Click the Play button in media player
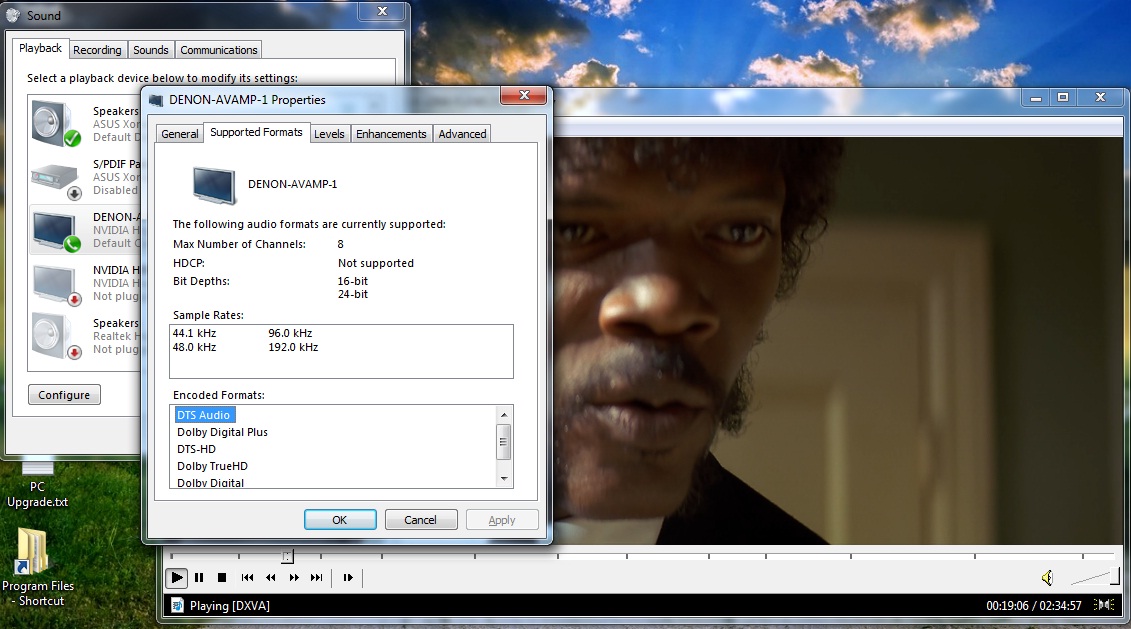Image resolution: width=1131 pixels, height=629 pixels. (176, 578)
